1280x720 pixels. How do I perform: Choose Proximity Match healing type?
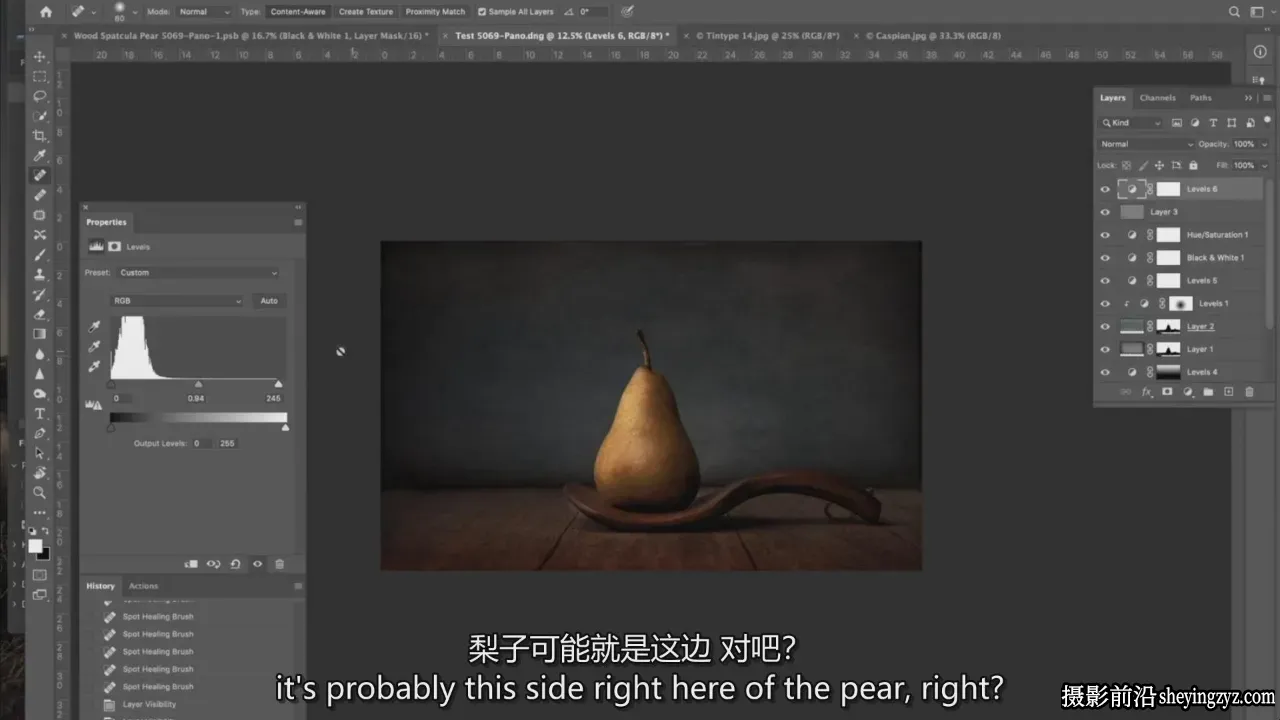pos(435,12)
